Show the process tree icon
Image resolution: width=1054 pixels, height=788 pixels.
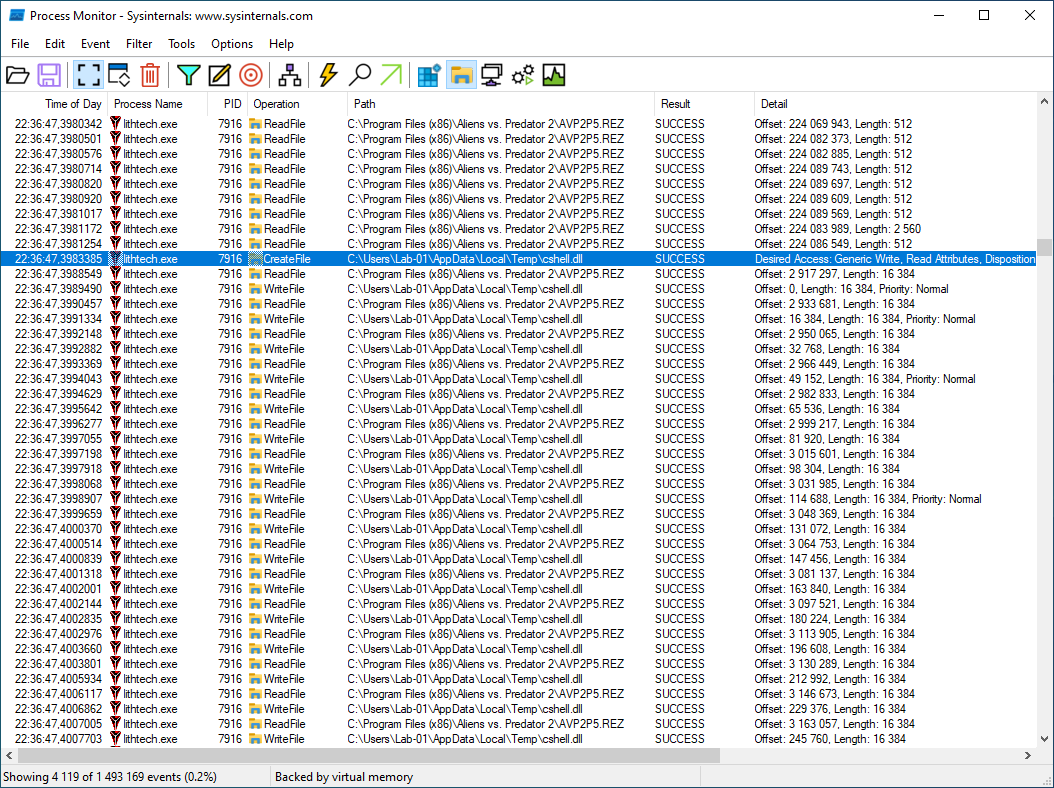point(290,75)
